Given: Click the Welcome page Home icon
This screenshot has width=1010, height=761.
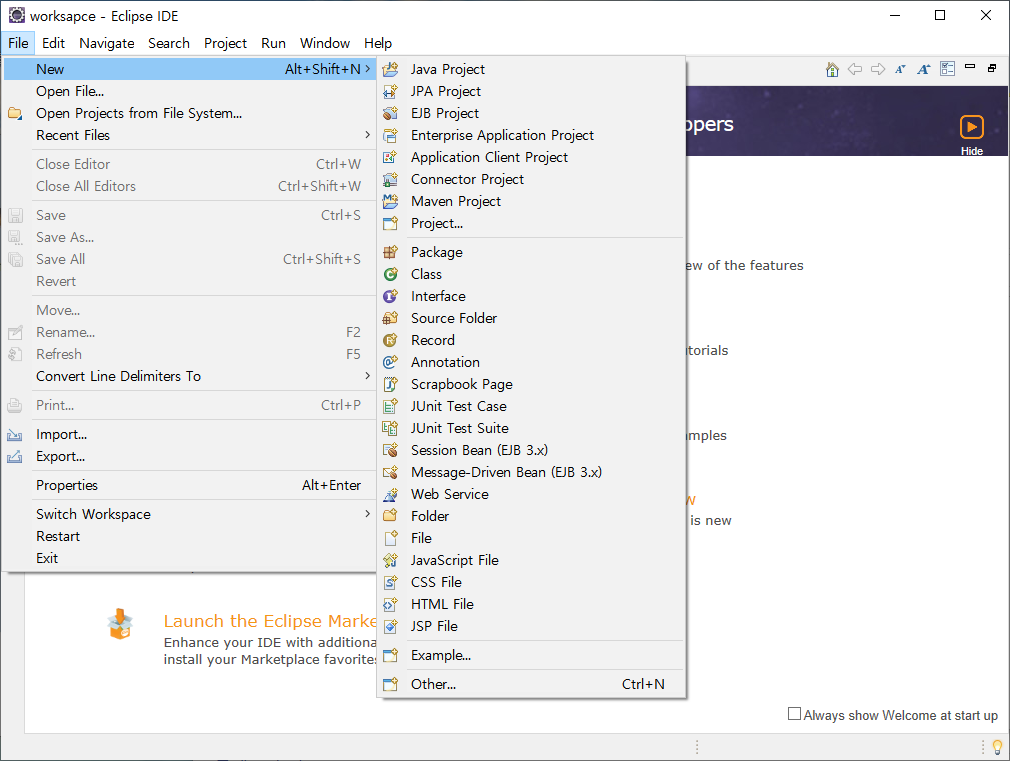Looking at the screenshot, I should [x=832, y=69].
